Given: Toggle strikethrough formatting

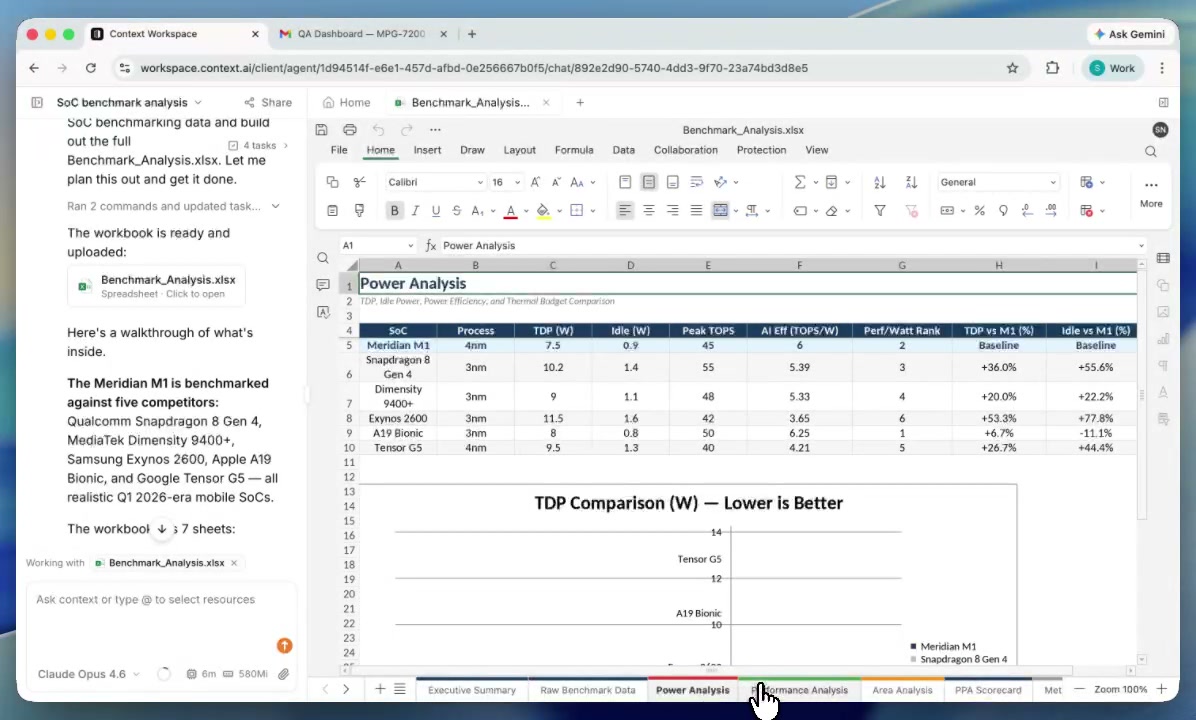Looking at the screenshot, I should click(456, 211).
